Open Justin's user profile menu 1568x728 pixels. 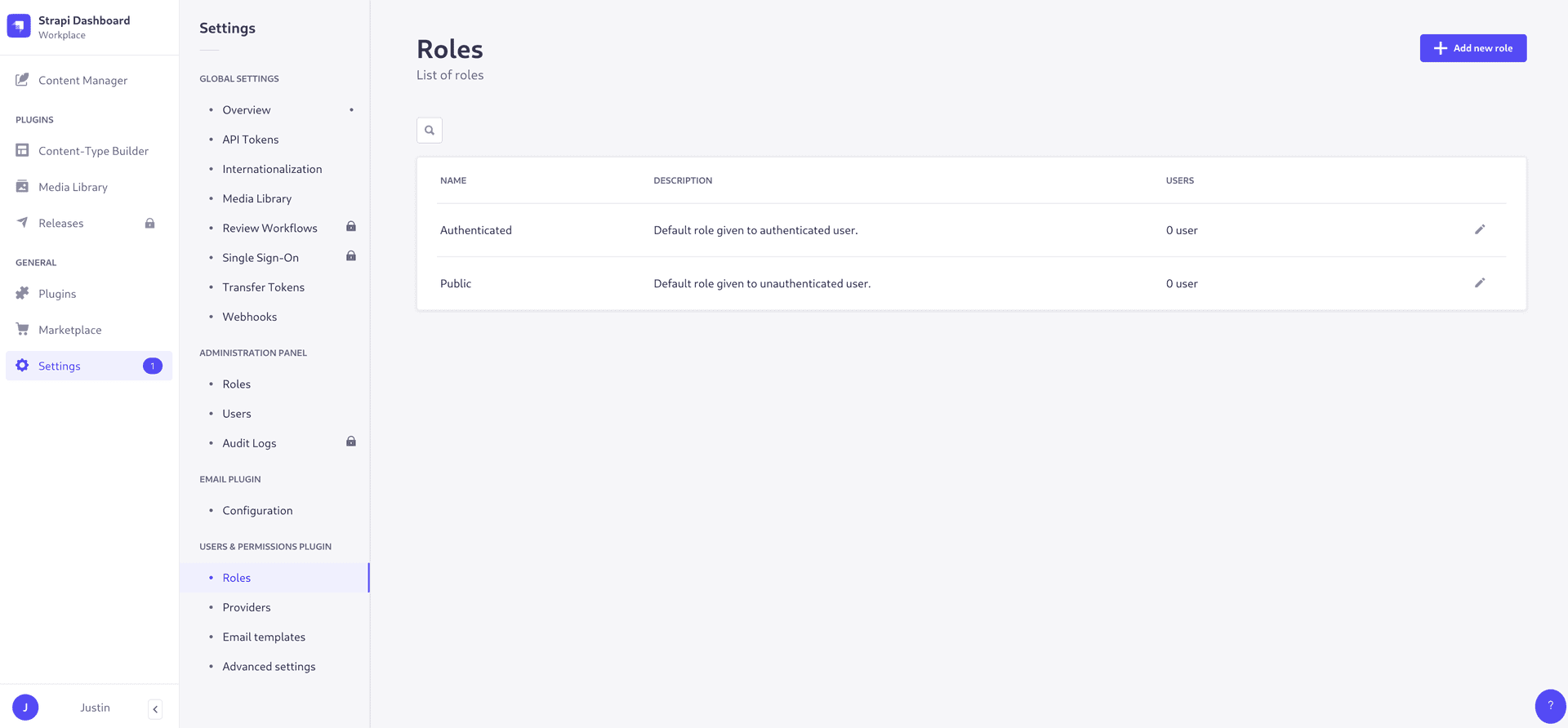[x=26, y=708]
